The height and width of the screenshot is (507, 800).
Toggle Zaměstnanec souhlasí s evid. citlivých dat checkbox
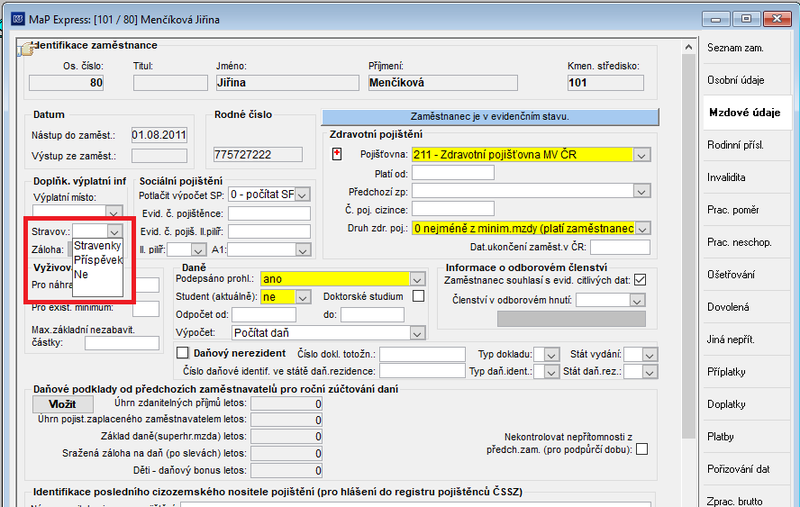pos(640,280)
